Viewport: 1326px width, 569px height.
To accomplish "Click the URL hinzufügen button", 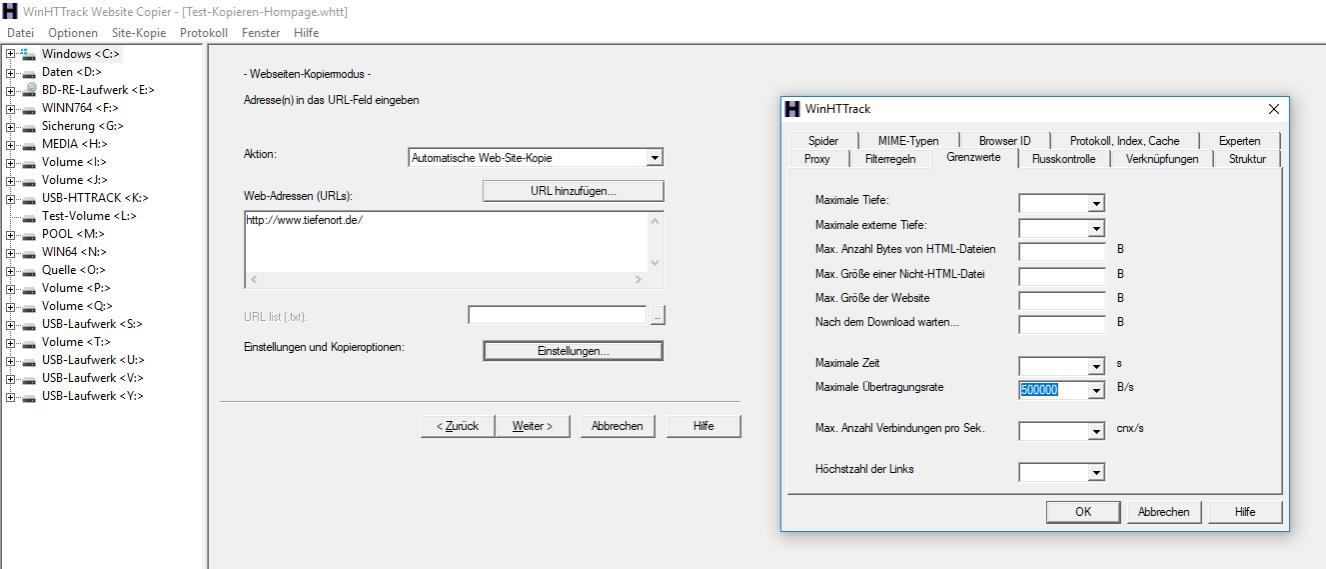I will tap(573, 191).
